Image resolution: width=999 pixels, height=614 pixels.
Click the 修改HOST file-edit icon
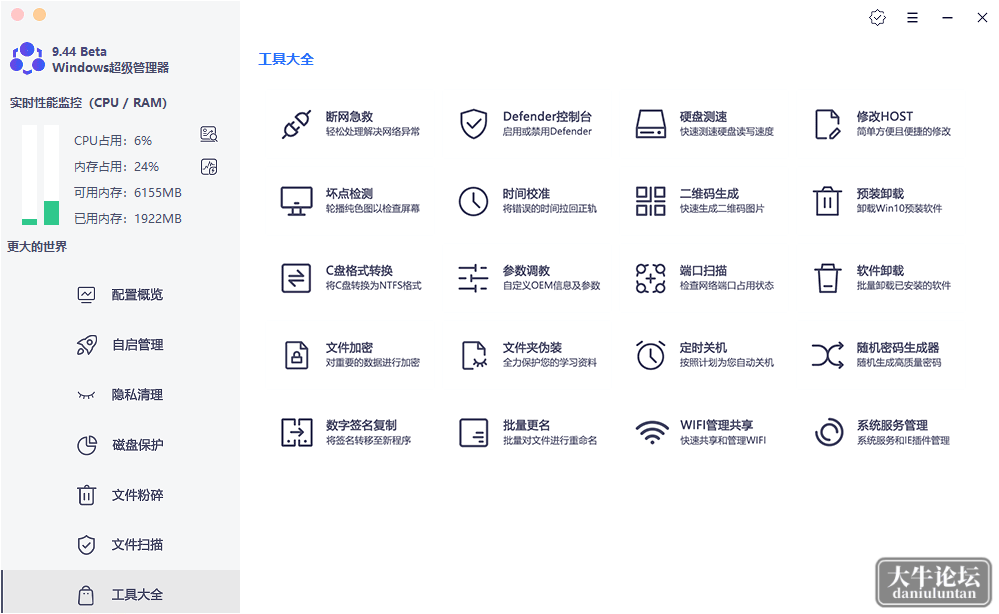pos(828,124)
